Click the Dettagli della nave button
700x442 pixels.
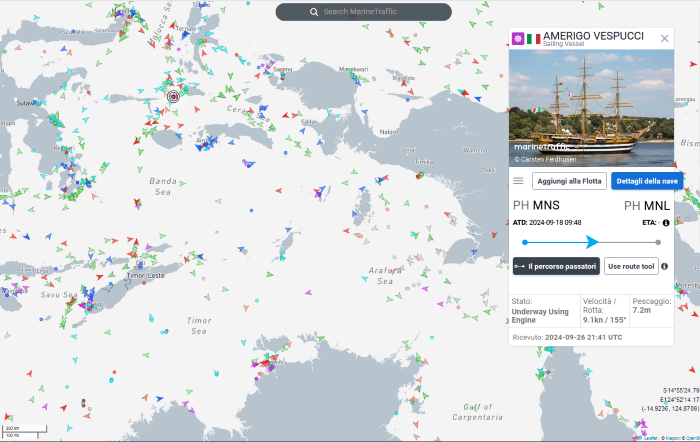pyautogui.click(x=647, y=181)
